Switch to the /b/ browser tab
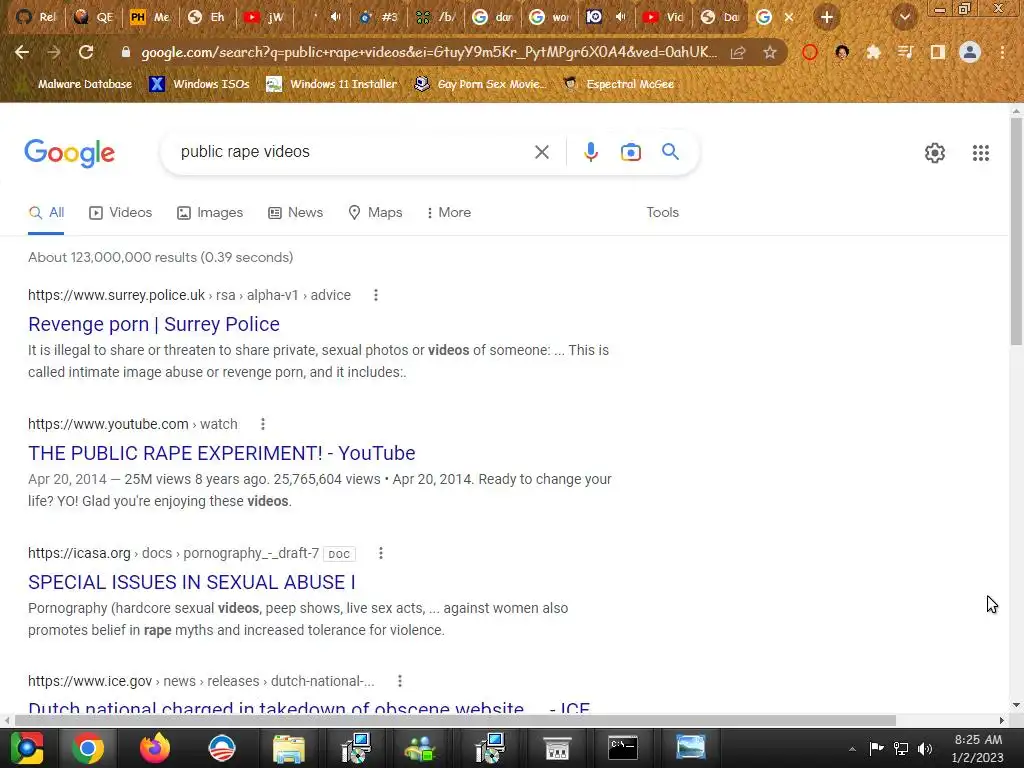The width and height of the screenshot is (1024, 768). tap(437, 18)
